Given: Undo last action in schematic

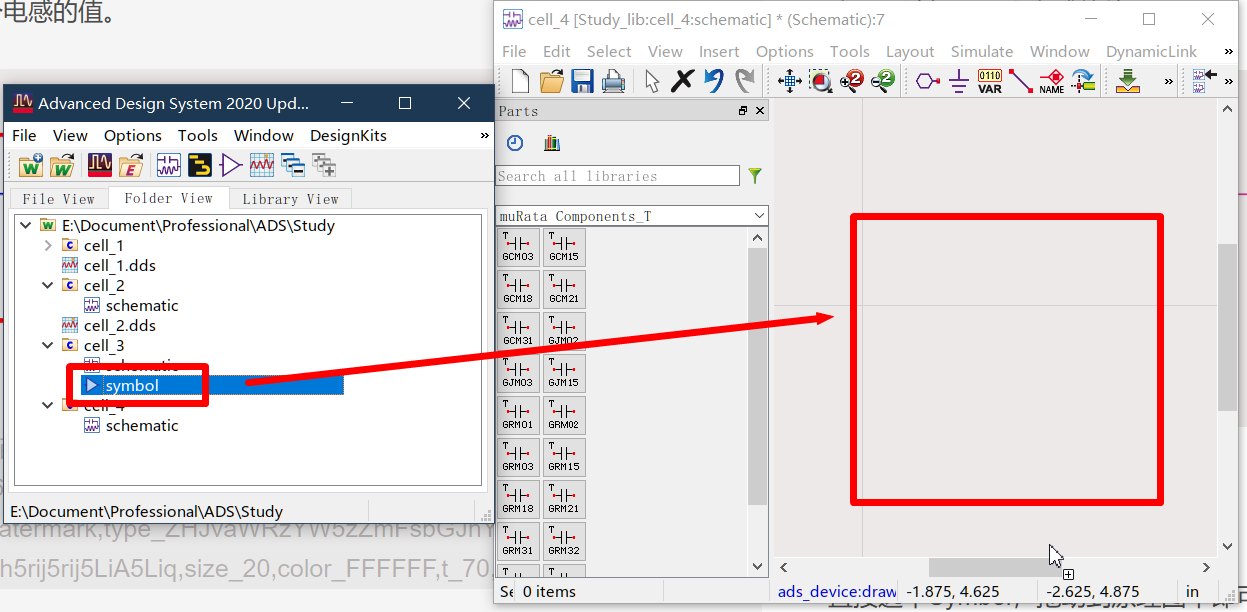Looking at the screenshot, I should (714, 81).
